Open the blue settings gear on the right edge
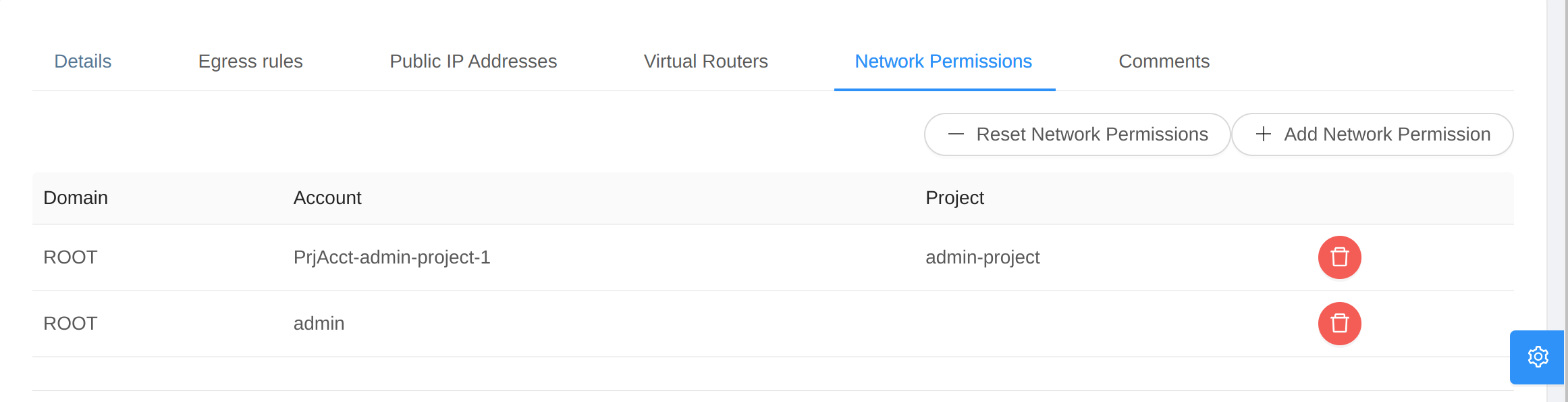The image size is (1568, 402). (1537, 357)
